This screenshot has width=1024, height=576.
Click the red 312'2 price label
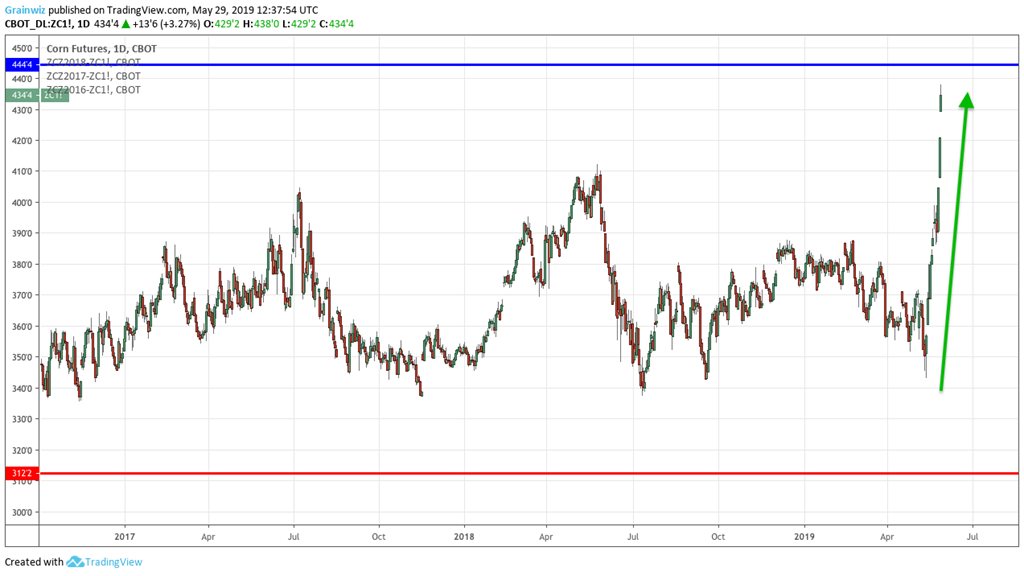coord(20,473)
